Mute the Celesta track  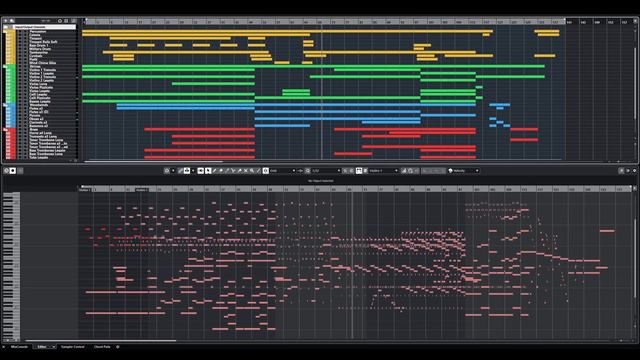(x=20, y=35)
